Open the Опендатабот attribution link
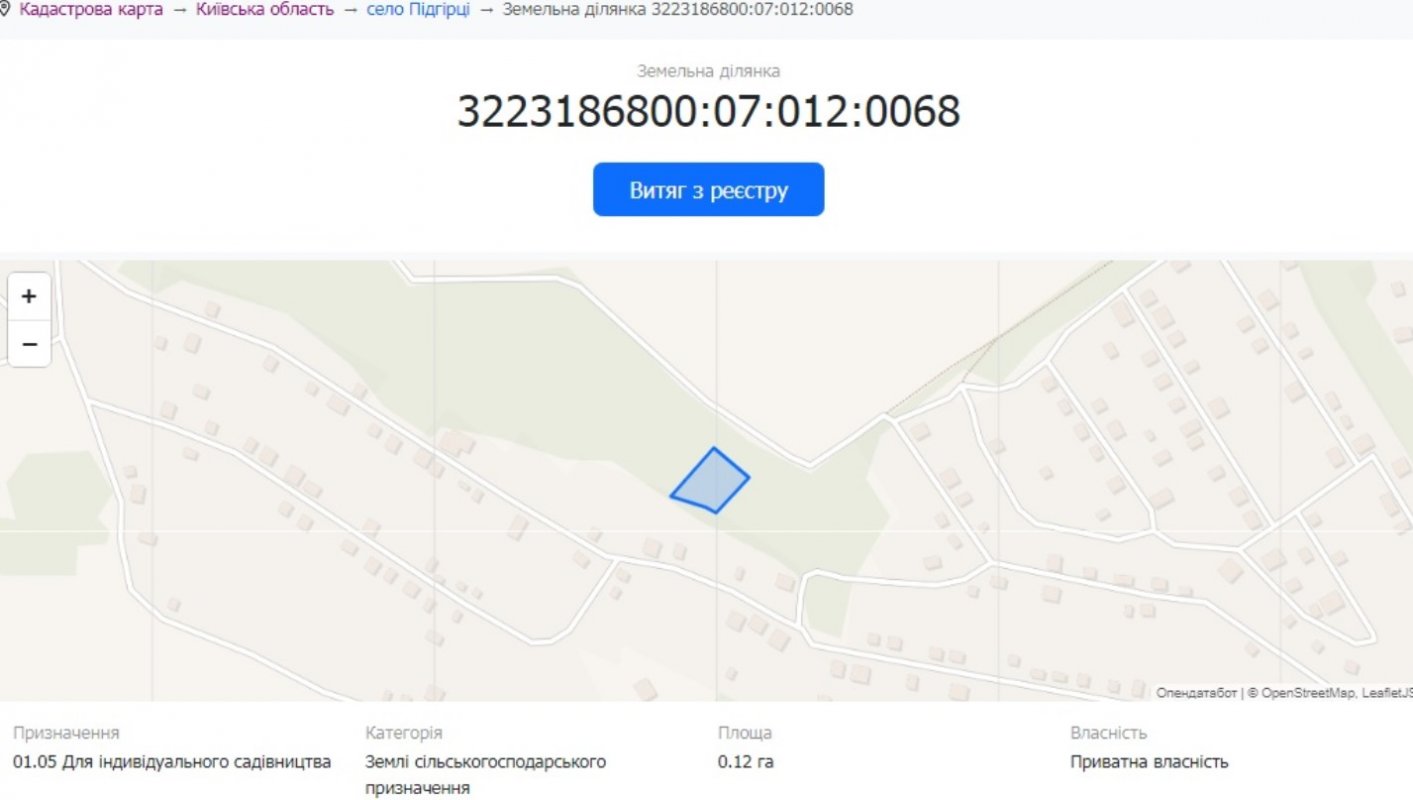The height and width of the screenshot is (800, 1413). click(x=1196, y=692)
